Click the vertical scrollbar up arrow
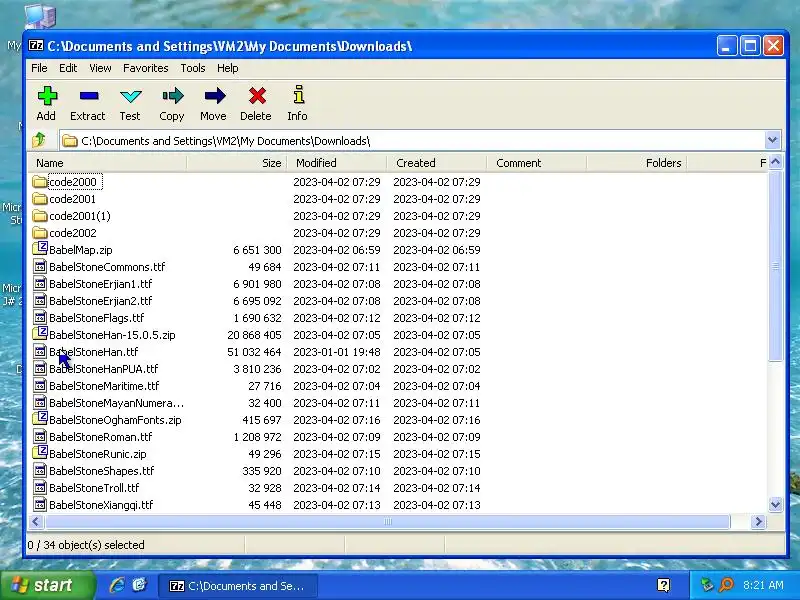 [x=776, y=163]
